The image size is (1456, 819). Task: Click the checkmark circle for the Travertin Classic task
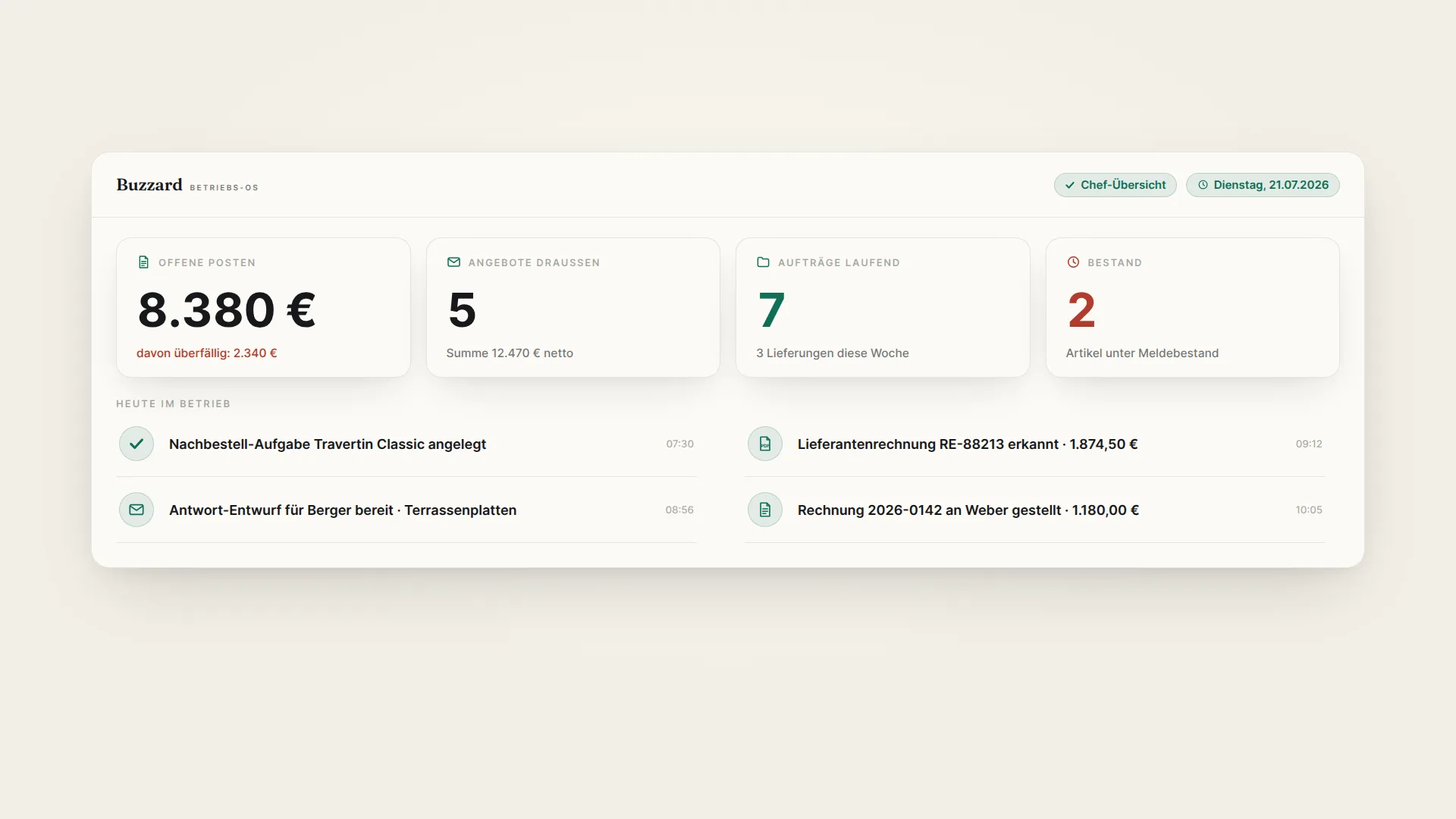[136, 444]
